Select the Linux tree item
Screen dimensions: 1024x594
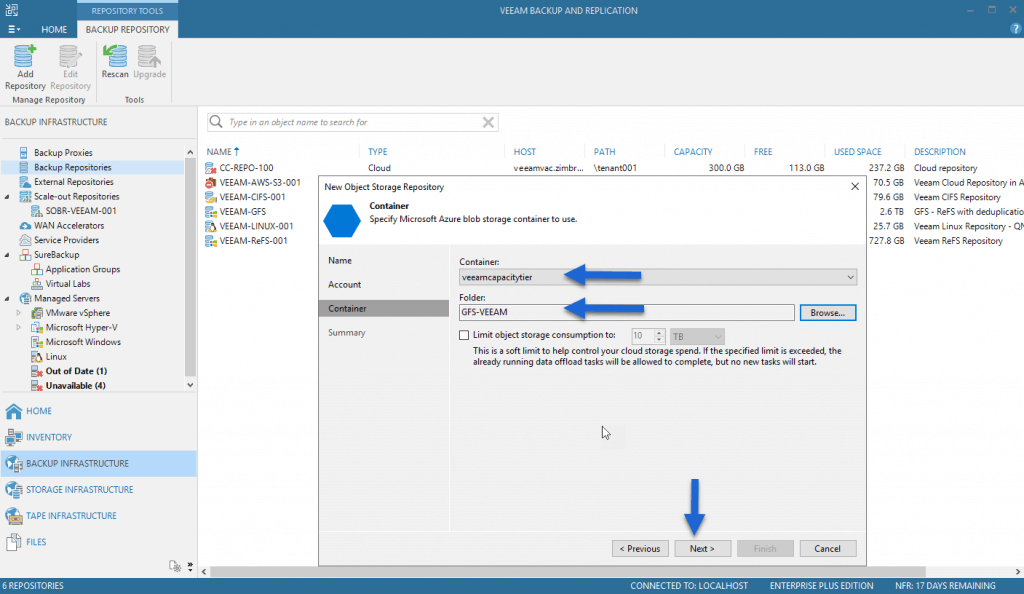coord(56,357)
